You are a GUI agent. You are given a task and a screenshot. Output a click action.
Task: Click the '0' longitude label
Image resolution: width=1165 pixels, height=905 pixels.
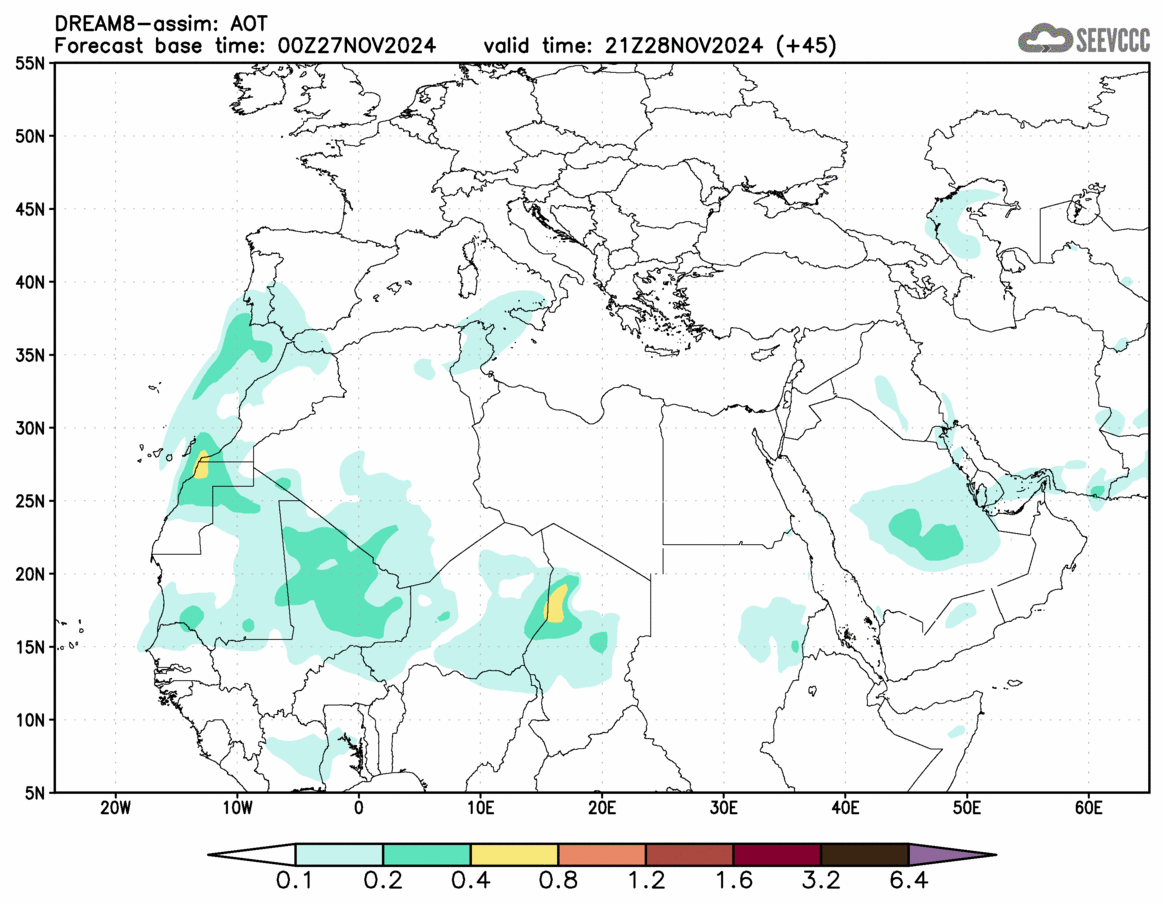point(359,808)
